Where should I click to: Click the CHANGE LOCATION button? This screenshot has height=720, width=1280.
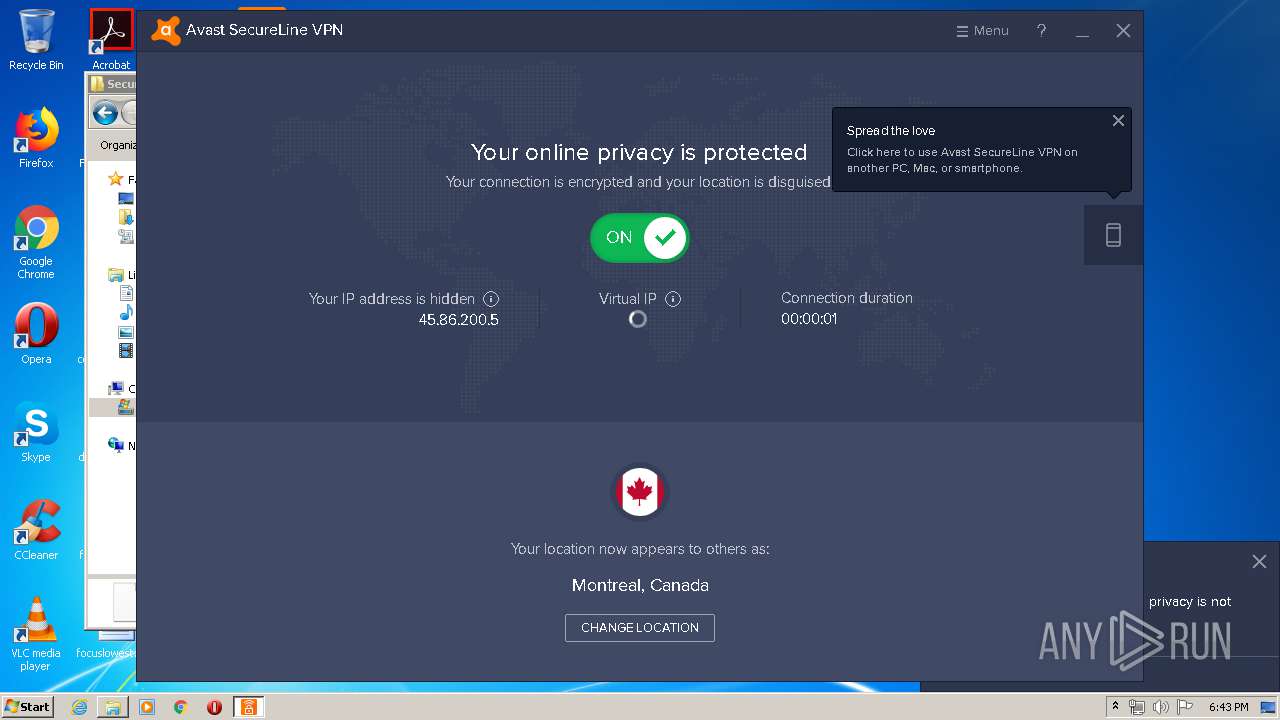coord(640,628)
